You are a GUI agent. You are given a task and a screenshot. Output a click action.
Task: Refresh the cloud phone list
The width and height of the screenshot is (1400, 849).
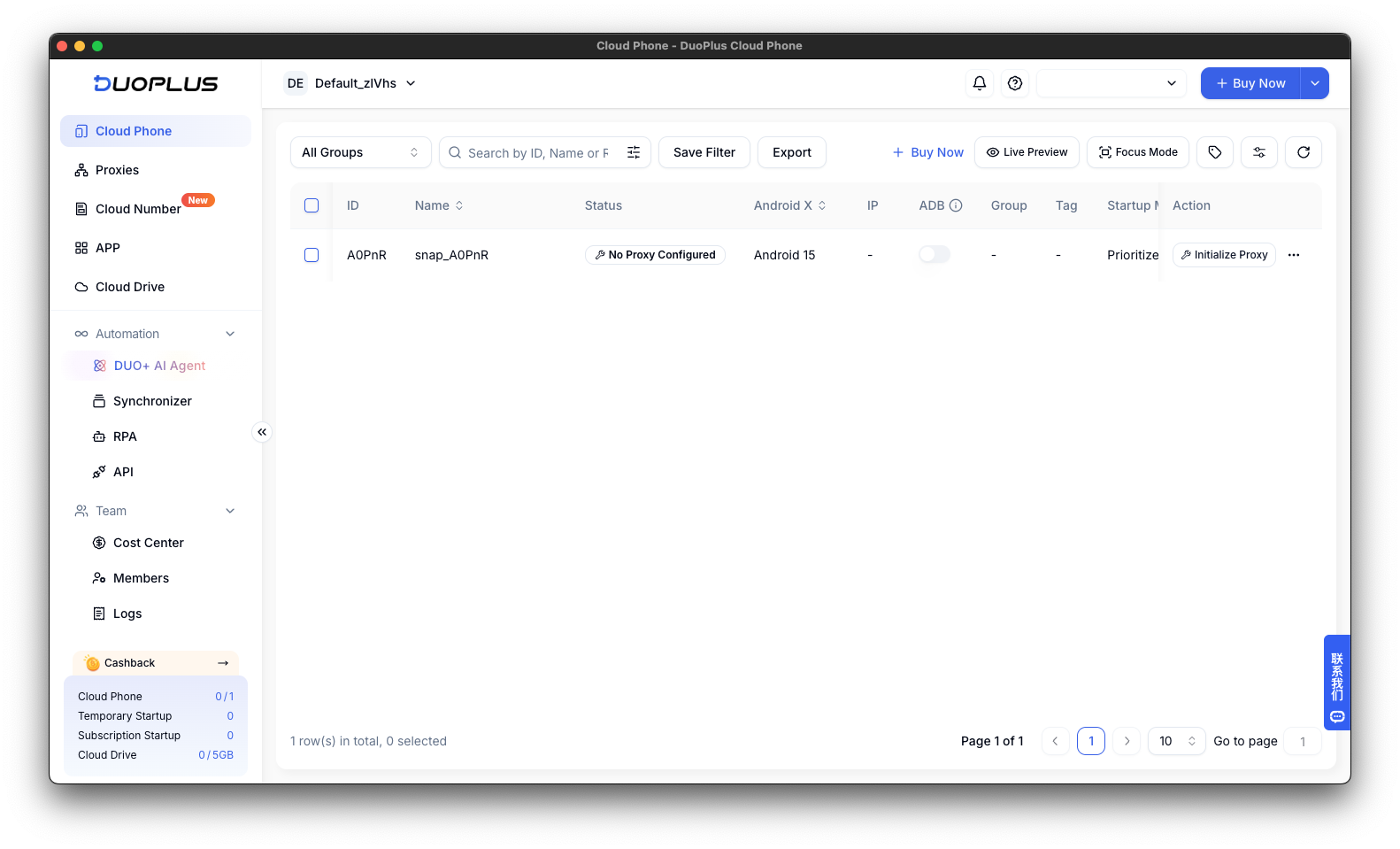[1304, 152]
